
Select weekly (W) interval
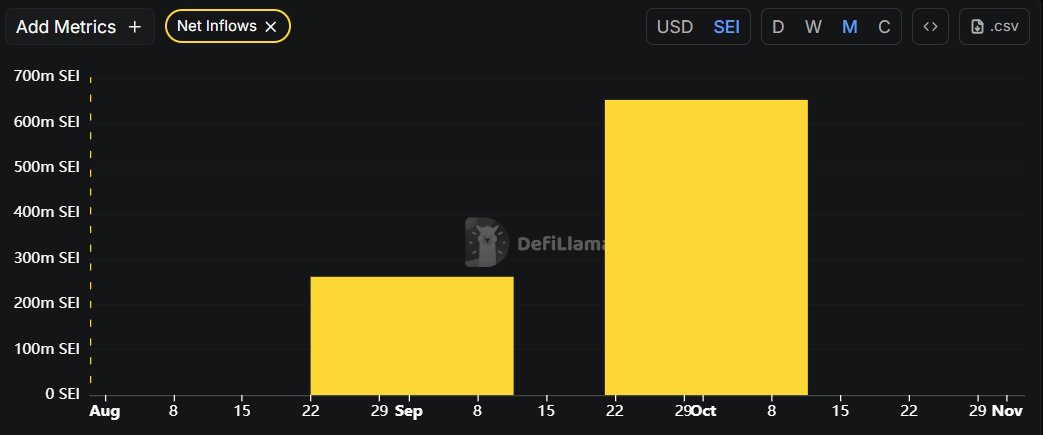813,27
